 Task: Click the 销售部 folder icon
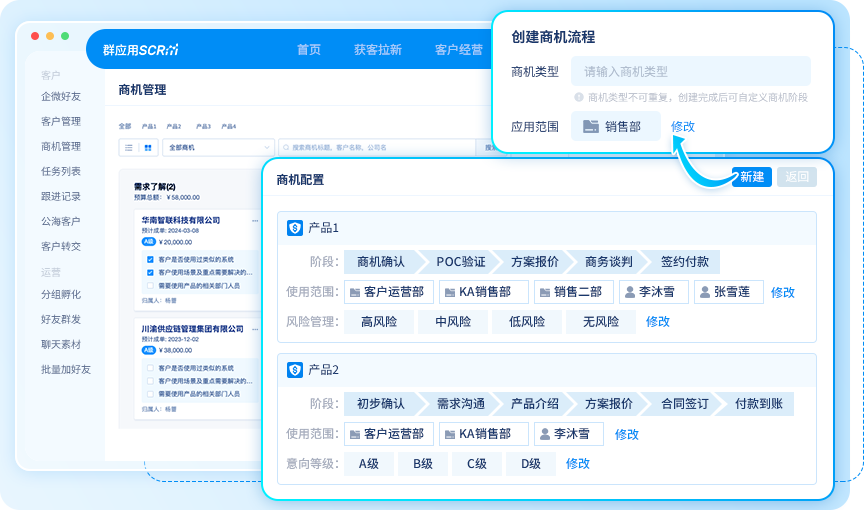click(590, 127)
